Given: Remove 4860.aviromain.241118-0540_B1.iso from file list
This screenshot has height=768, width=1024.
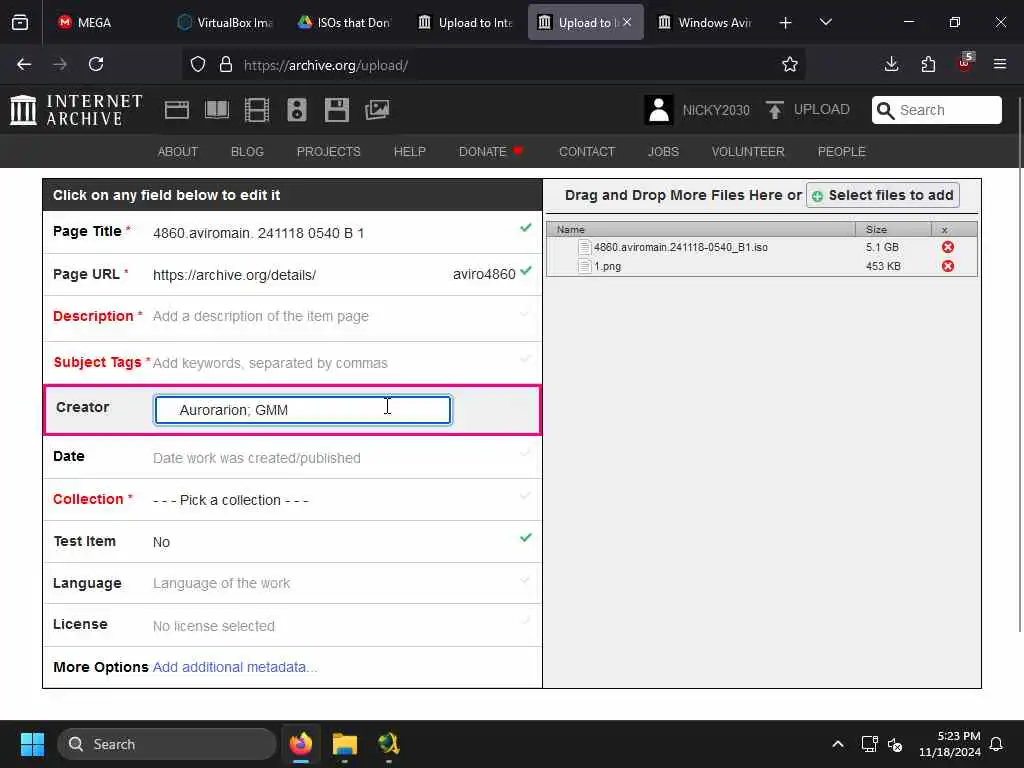Looking at the screenshot, I should pyautogui.click(x=948, y=247).
